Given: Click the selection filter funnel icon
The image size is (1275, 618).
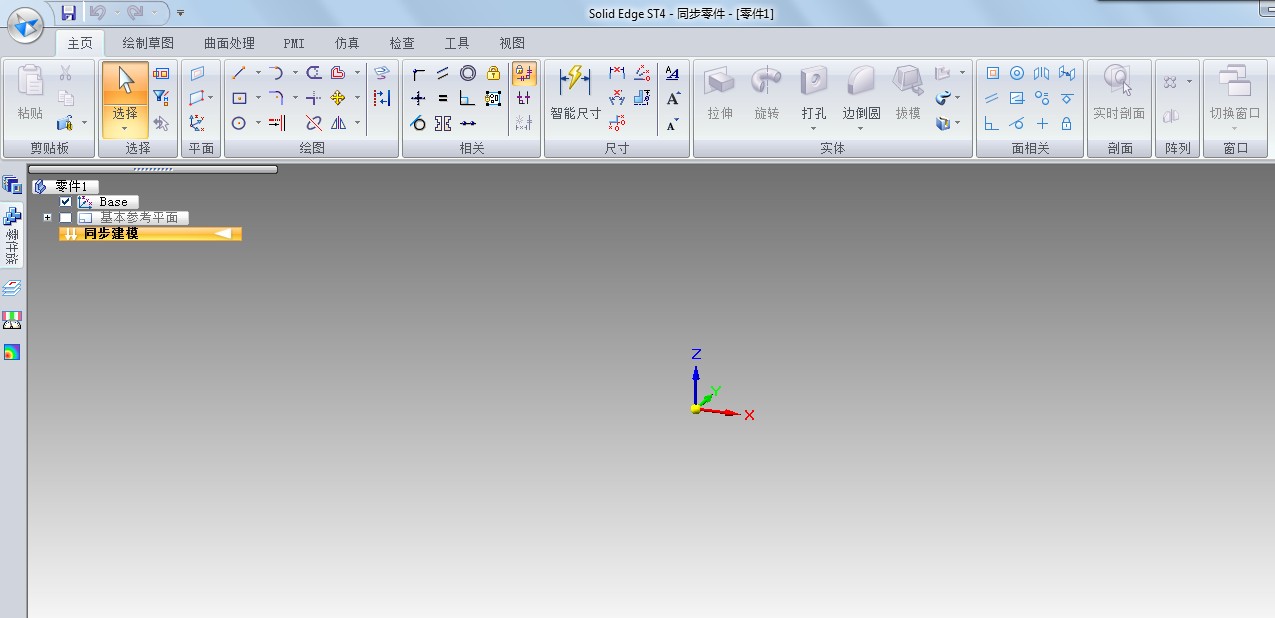Looking at the screenshot, I should tap(161, 98).
